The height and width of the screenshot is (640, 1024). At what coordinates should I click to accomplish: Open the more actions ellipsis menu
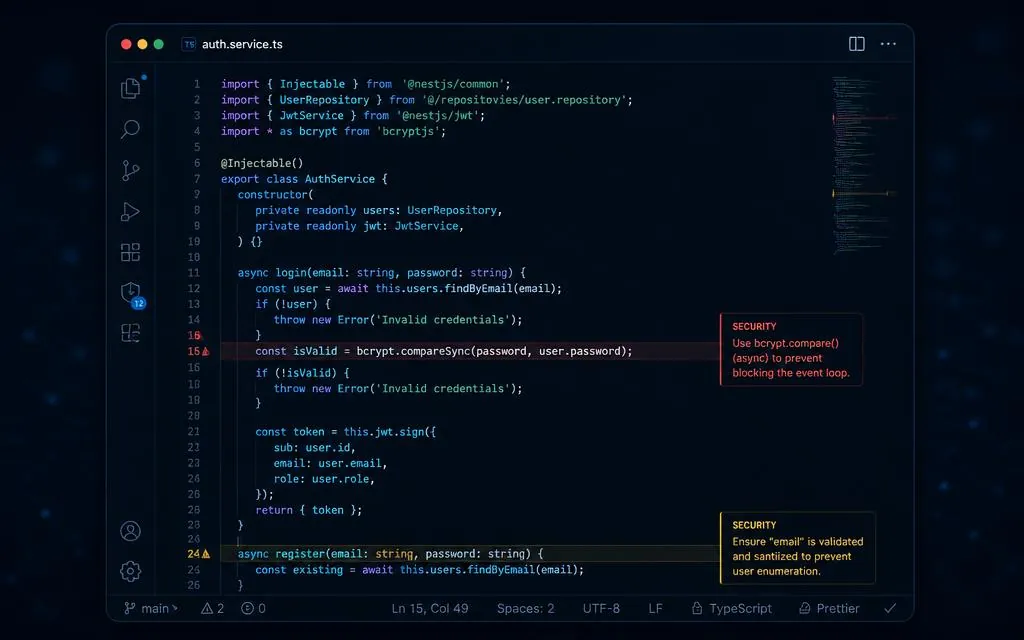click(x=888, y=44)
